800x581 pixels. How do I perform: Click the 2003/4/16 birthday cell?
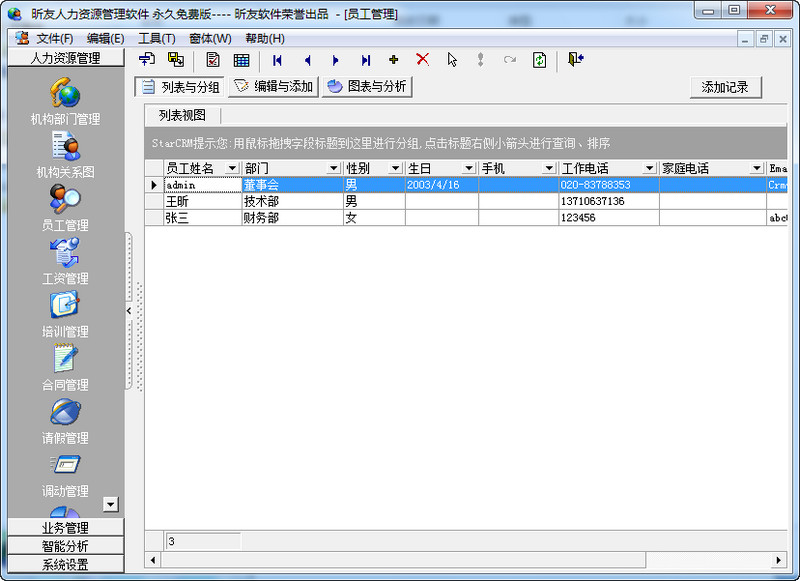[442, 185]
